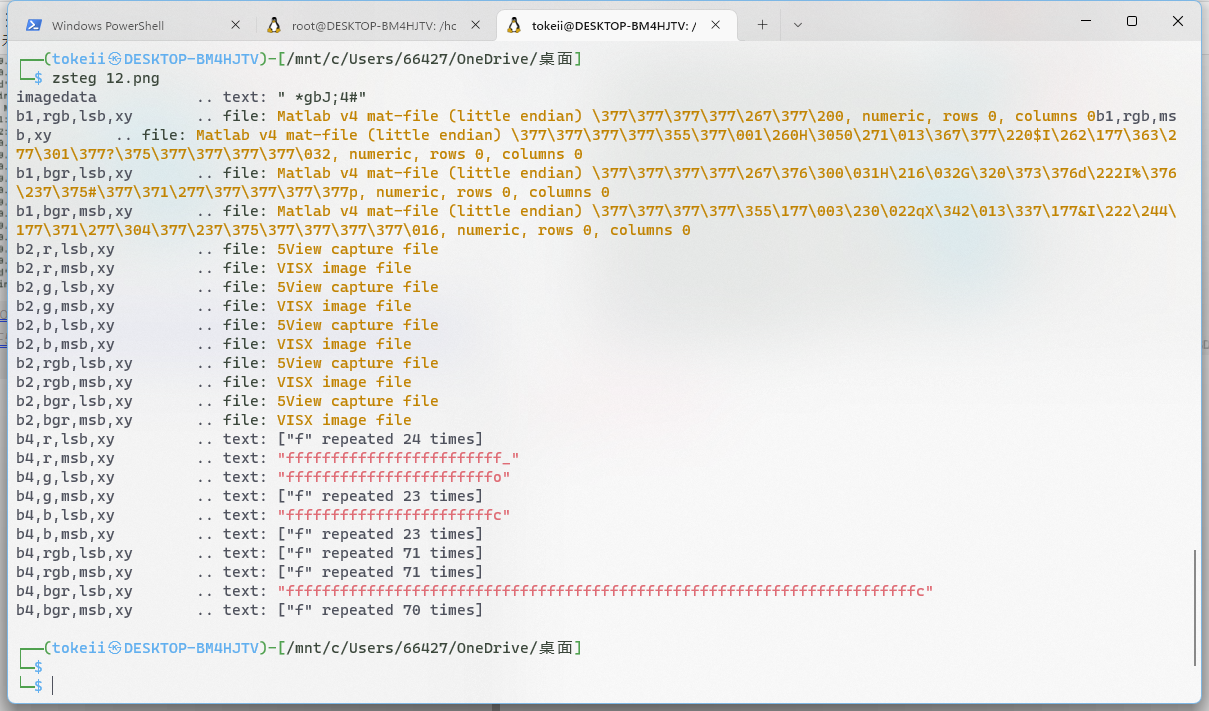This screenshot has height=711, width=1209.
Task: Click the 'b2,g,lsb,xy' row label
Action: [65, 287]
